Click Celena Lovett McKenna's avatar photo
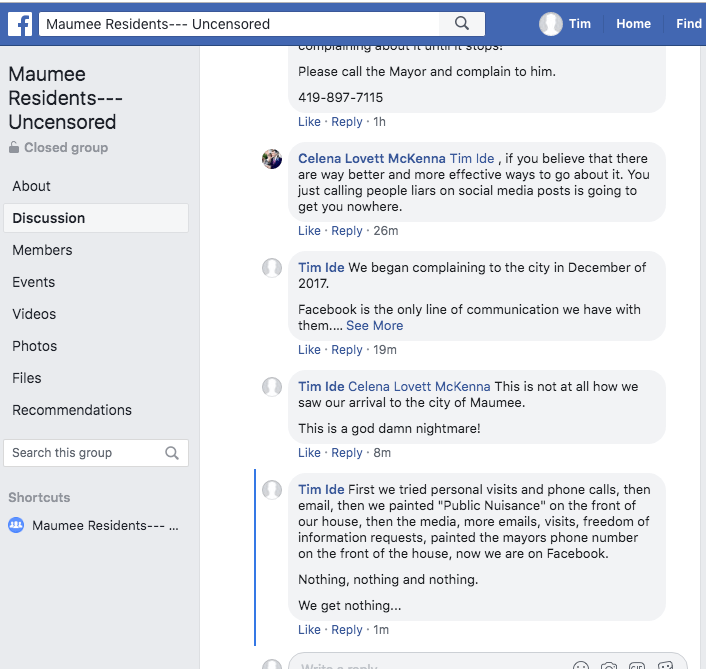Image resolution: width=706 pixels, height=669 pixels. [272, 159]
